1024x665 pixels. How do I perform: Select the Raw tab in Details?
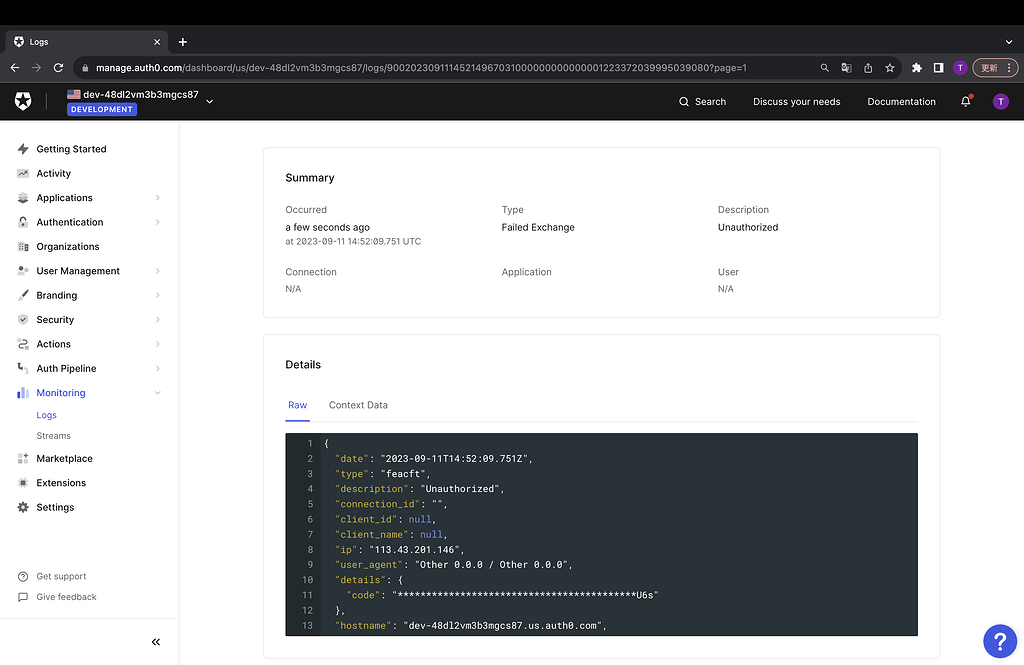[297, 405]
